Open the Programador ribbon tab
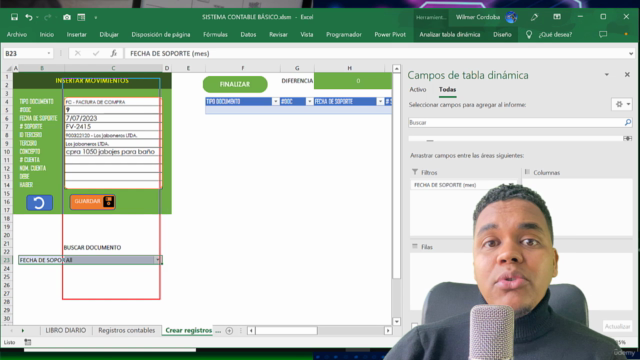 tap(344, 35)
